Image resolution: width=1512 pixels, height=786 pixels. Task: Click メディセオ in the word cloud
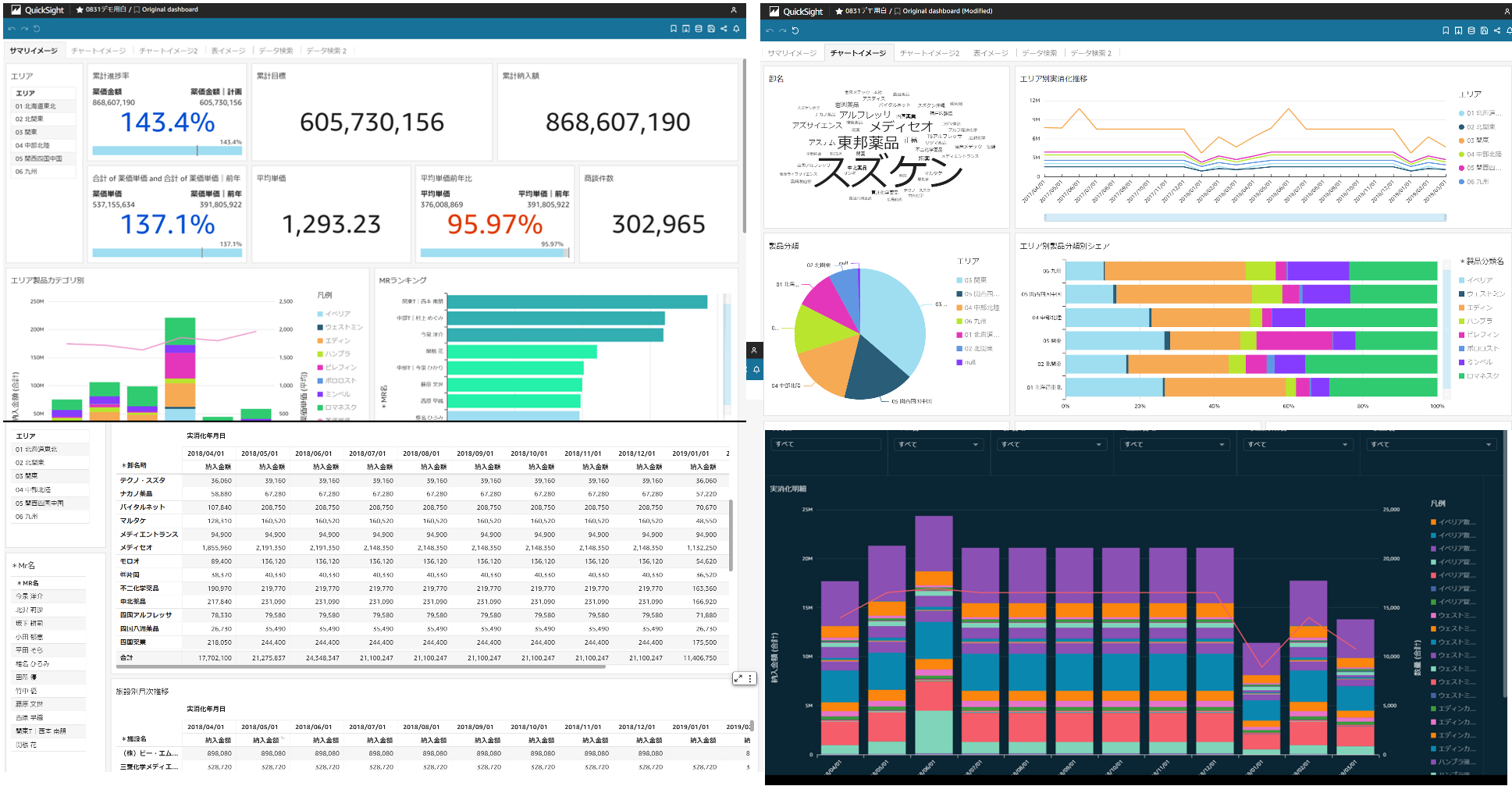click(902, 126)
